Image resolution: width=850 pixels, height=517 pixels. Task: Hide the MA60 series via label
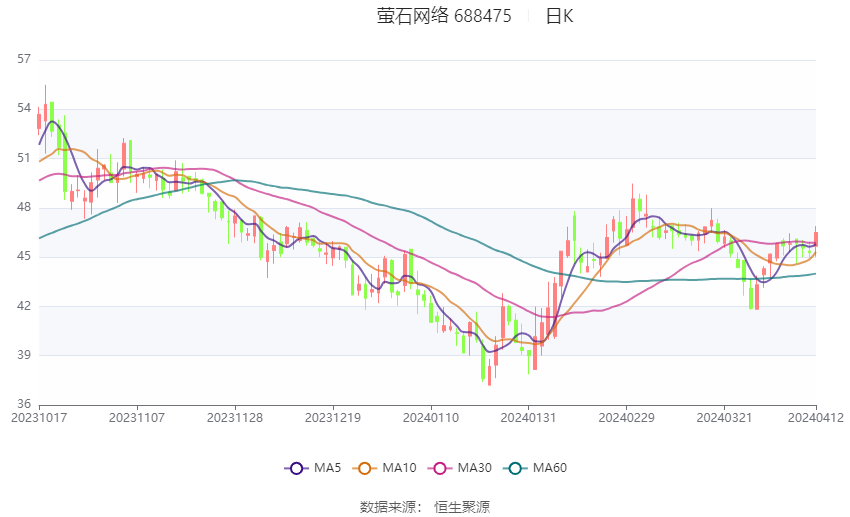(x=550, y=468)
